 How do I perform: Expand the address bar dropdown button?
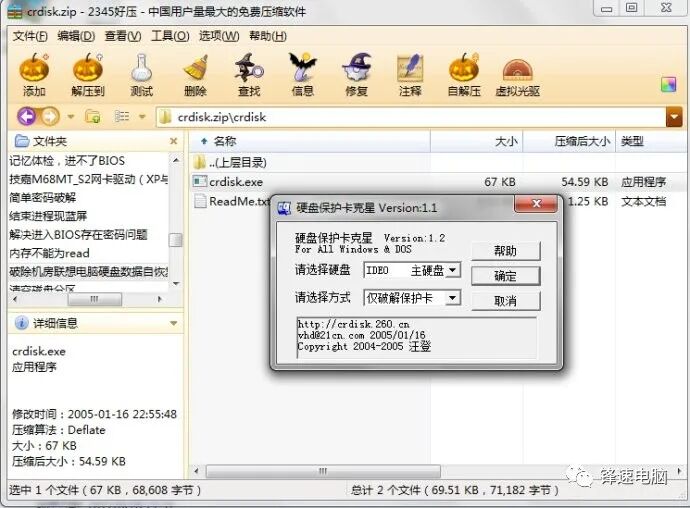click(674, 117)
